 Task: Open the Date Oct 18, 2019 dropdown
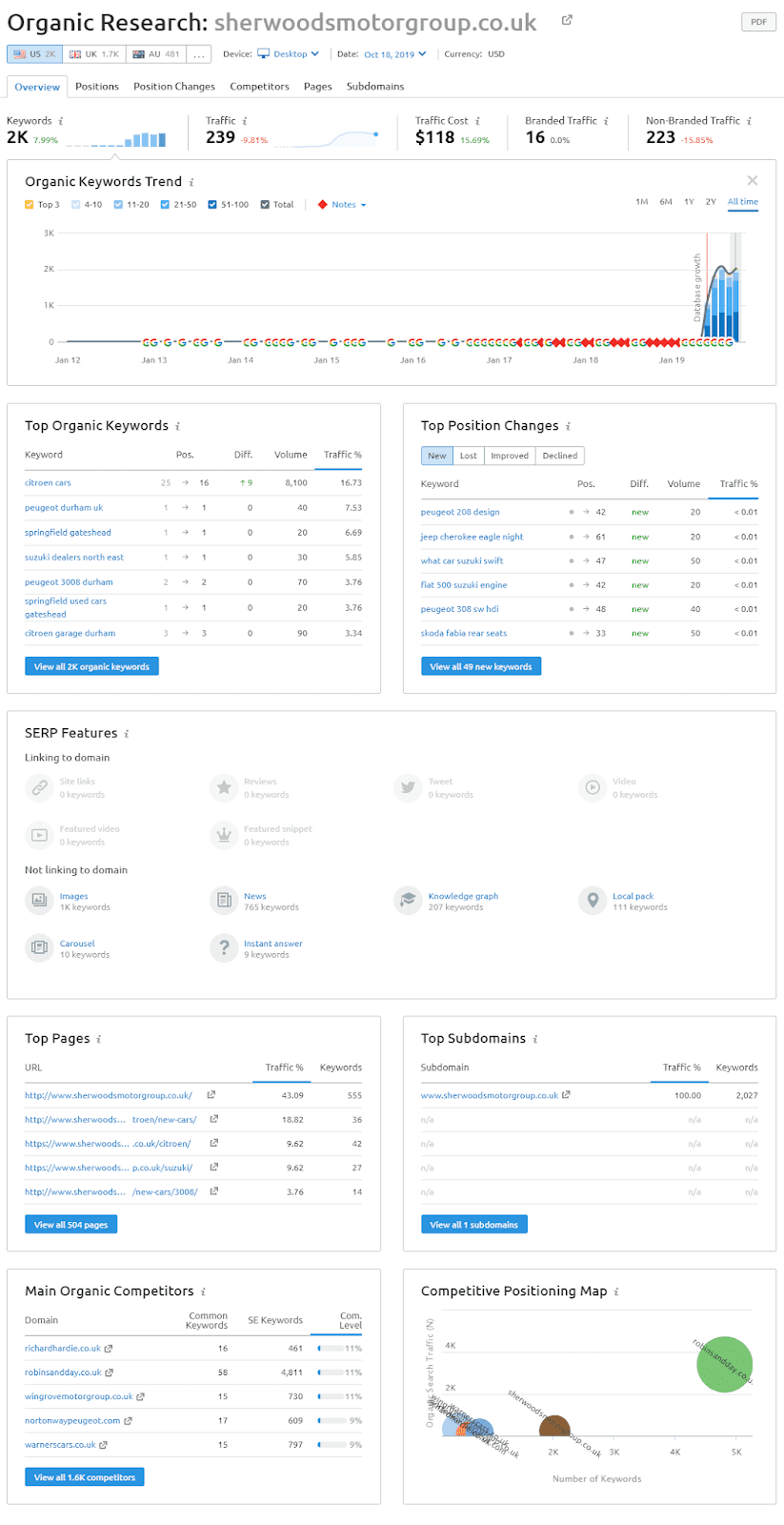395,54
